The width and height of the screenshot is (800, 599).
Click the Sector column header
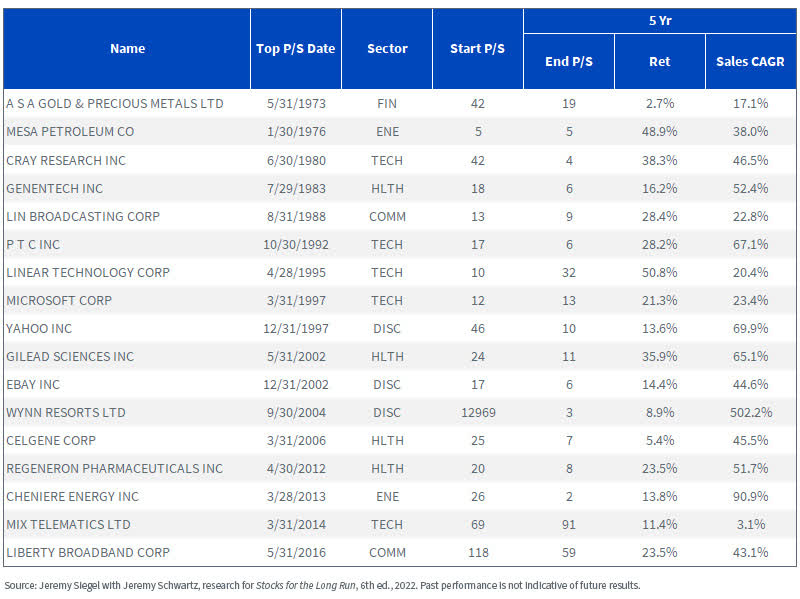(387, 48)
